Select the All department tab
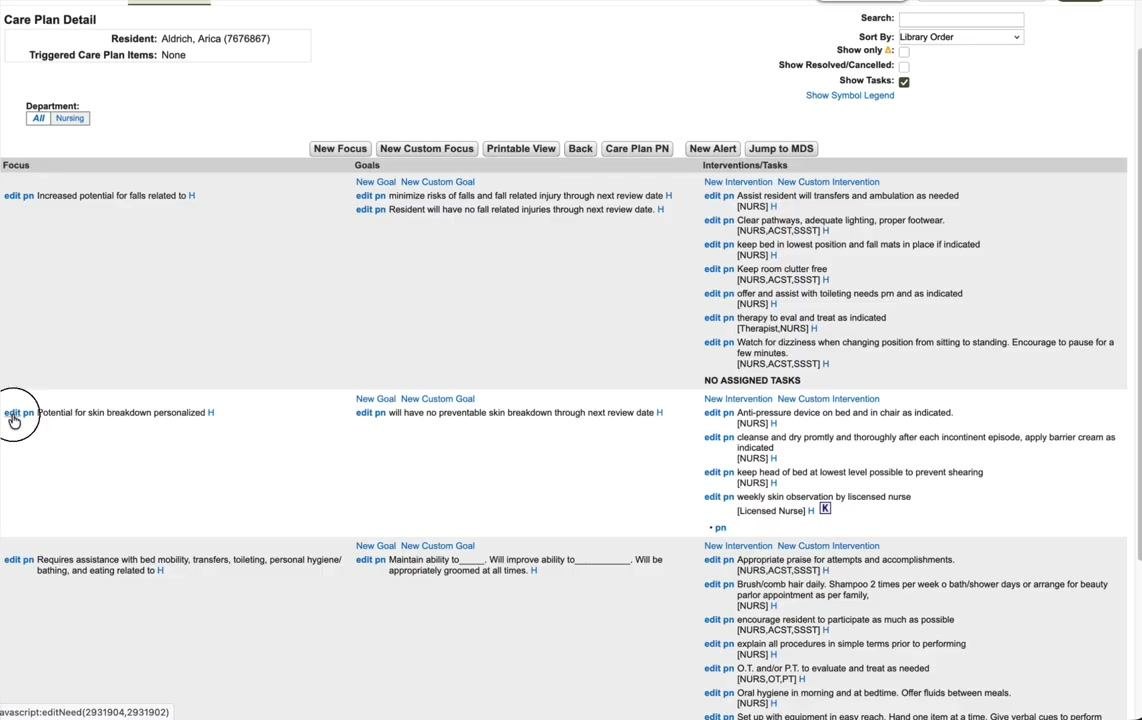 tap(39, 118)
